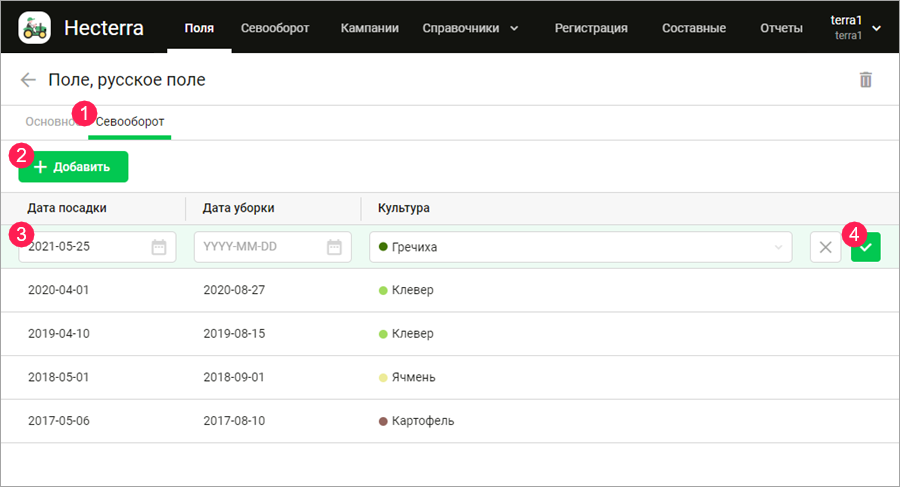Confirm the row with green checkmark button

pyautogui.click(x=865, y=247)
